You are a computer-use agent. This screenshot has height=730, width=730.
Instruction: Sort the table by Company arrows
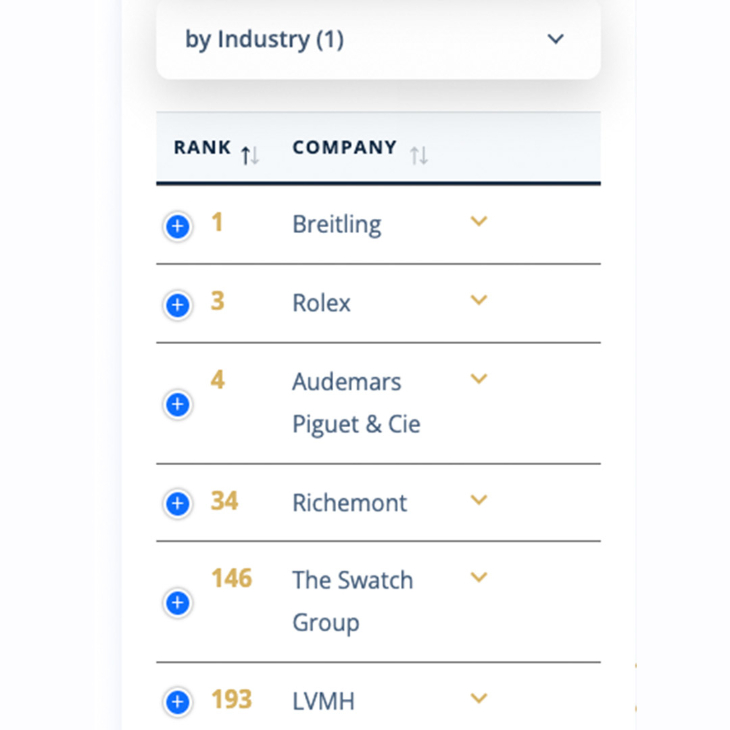point(419,155)
